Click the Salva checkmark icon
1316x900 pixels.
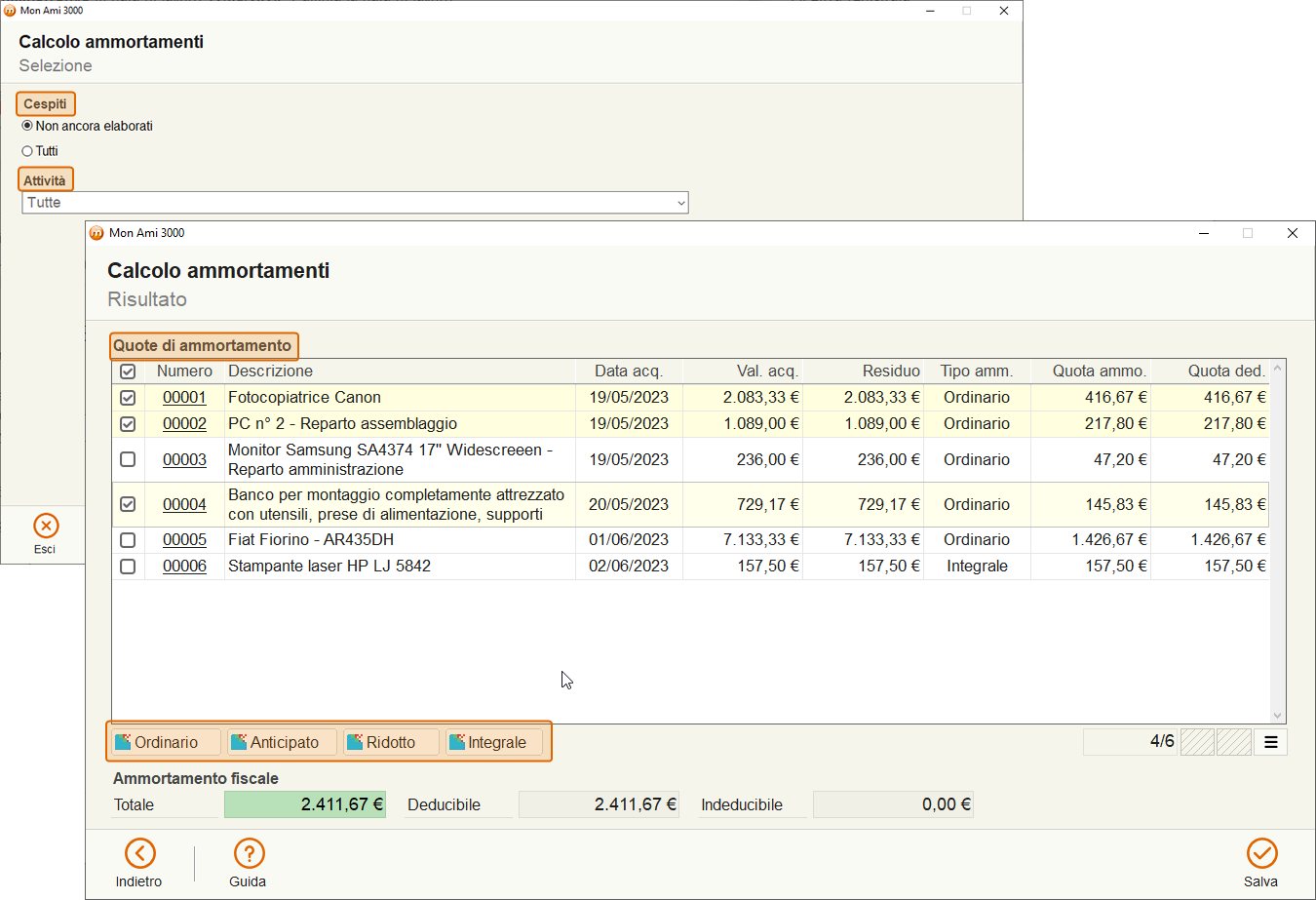tap(1262, 853)
